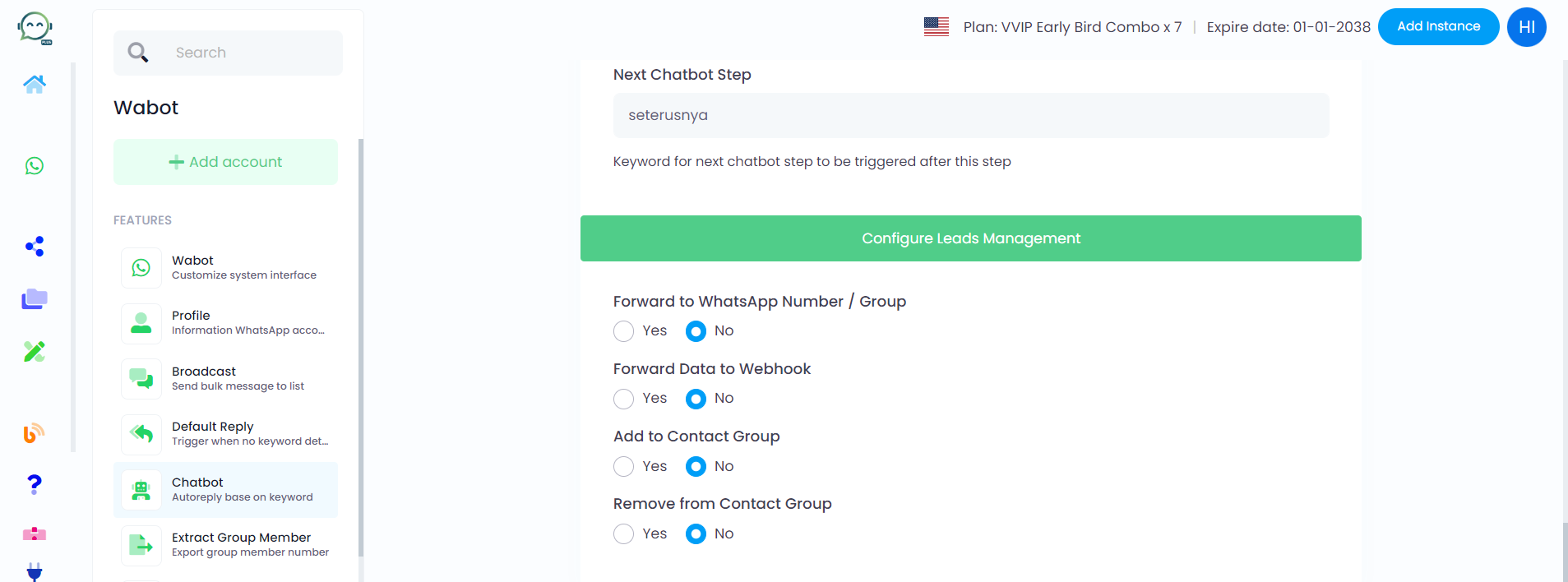
Task: Click the question mark help icon
Action: [34, 485]
